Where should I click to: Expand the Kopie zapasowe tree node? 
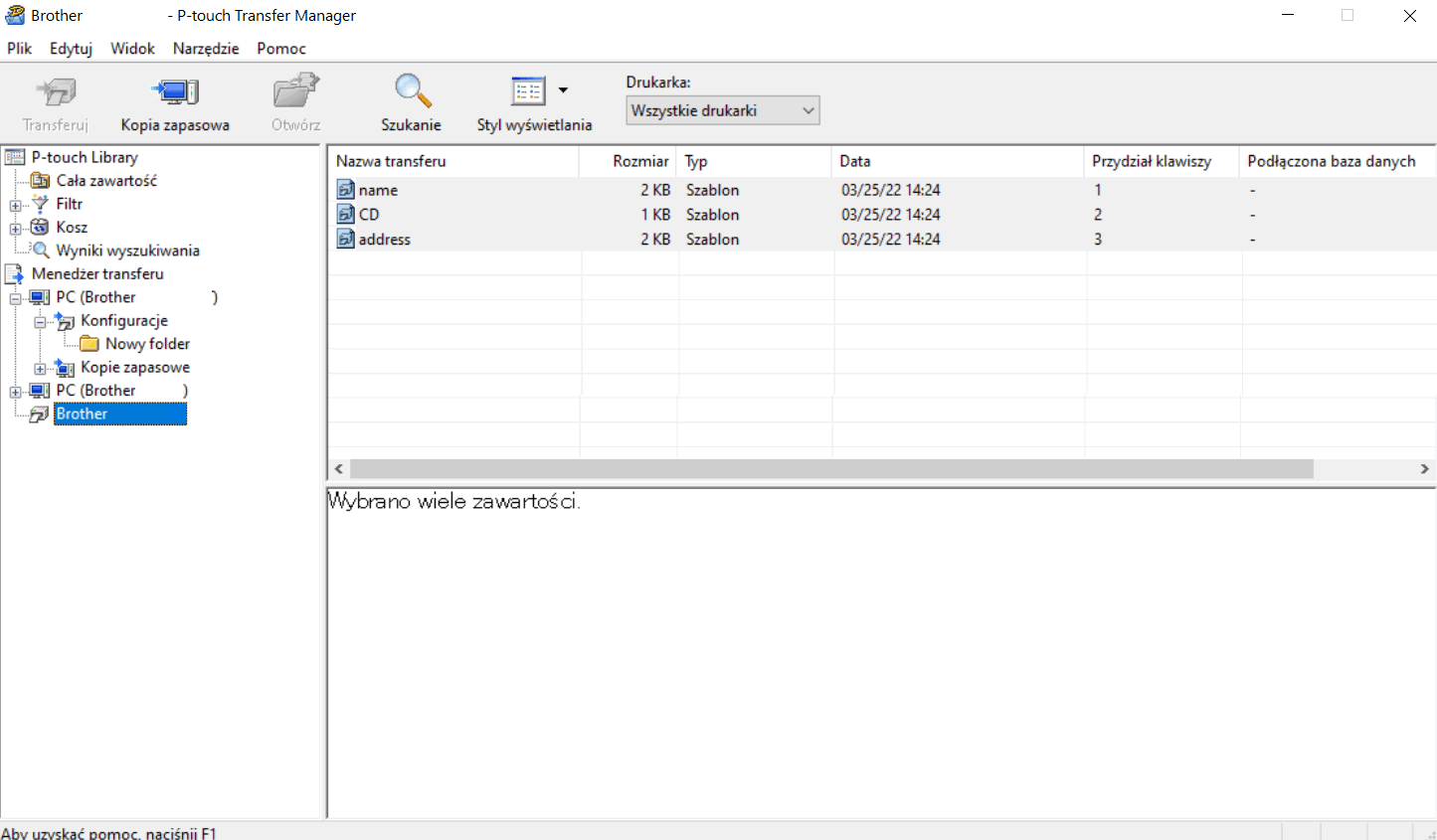(x=40, y=368)
